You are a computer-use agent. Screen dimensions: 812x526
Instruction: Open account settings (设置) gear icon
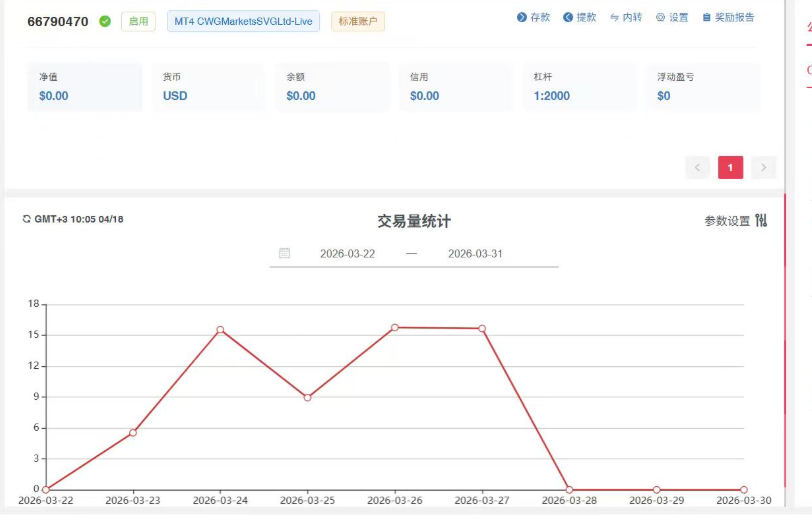[661, 18]
